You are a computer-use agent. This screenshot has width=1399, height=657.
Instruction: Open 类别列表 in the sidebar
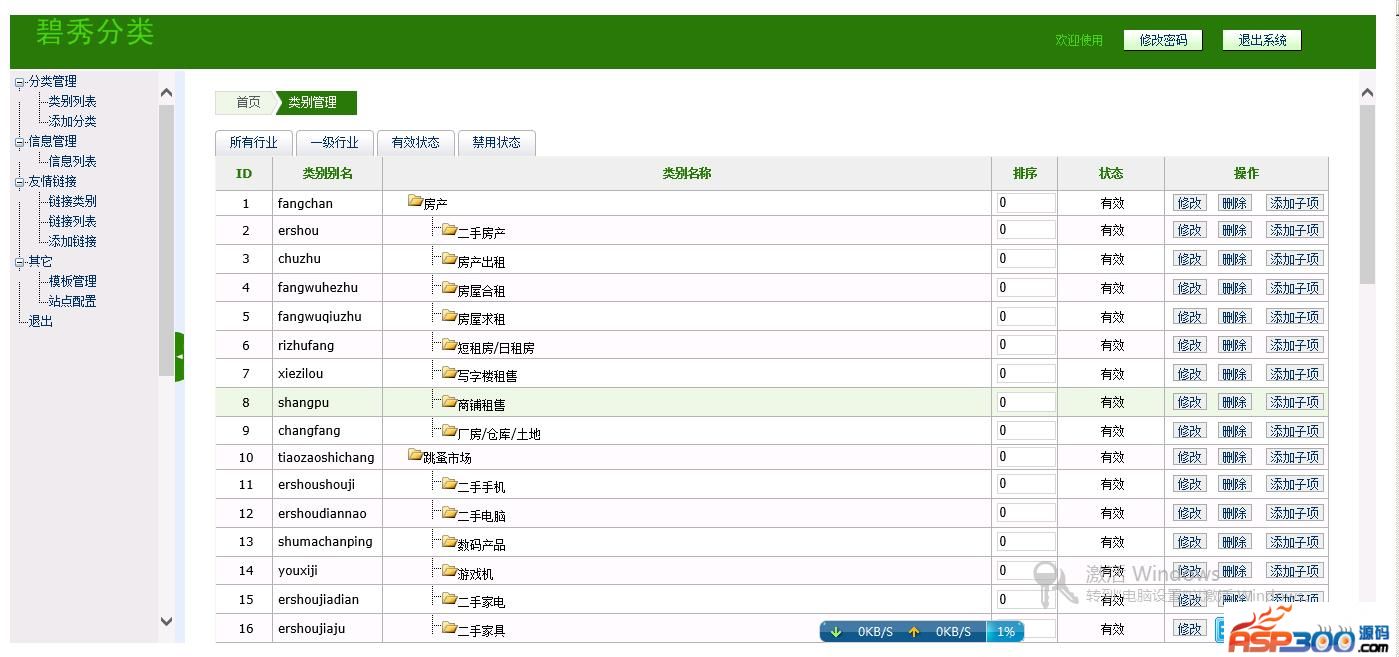72,101
